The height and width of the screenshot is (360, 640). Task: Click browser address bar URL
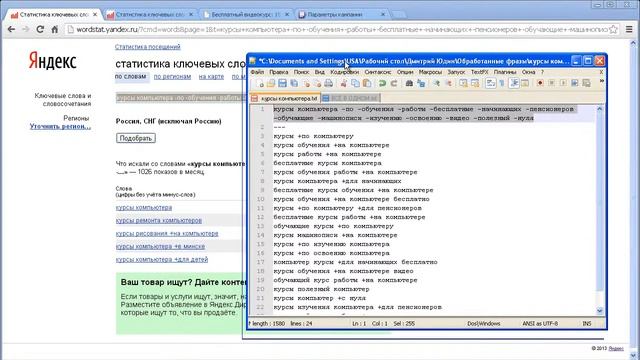point(342,29)
